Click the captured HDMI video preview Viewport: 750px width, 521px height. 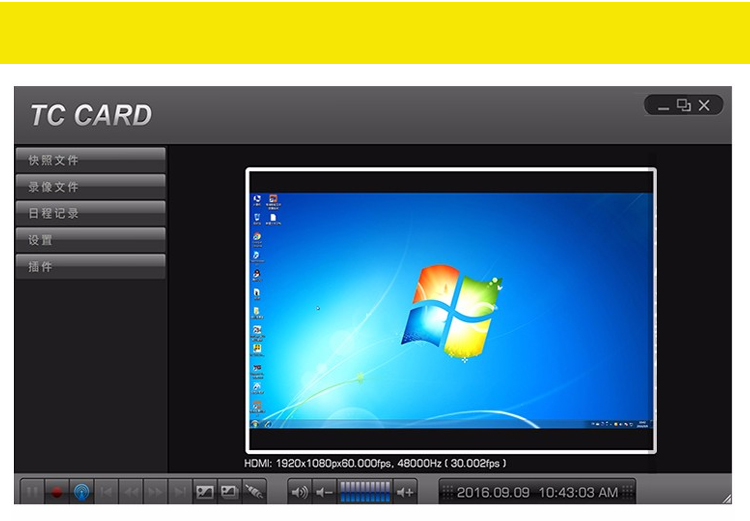point(451,310)
